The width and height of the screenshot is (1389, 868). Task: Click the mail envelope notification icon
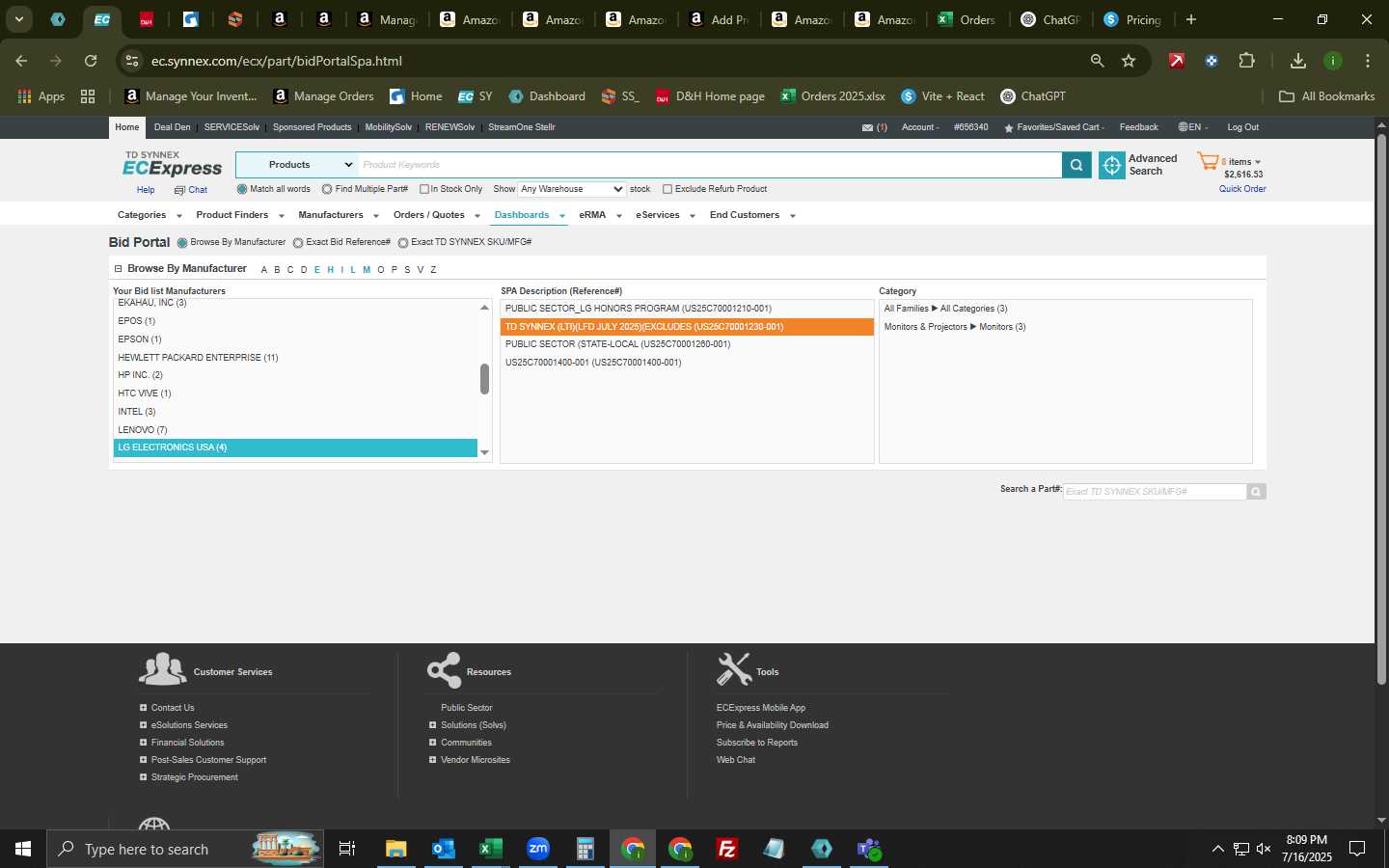click(x=867, y=127)
